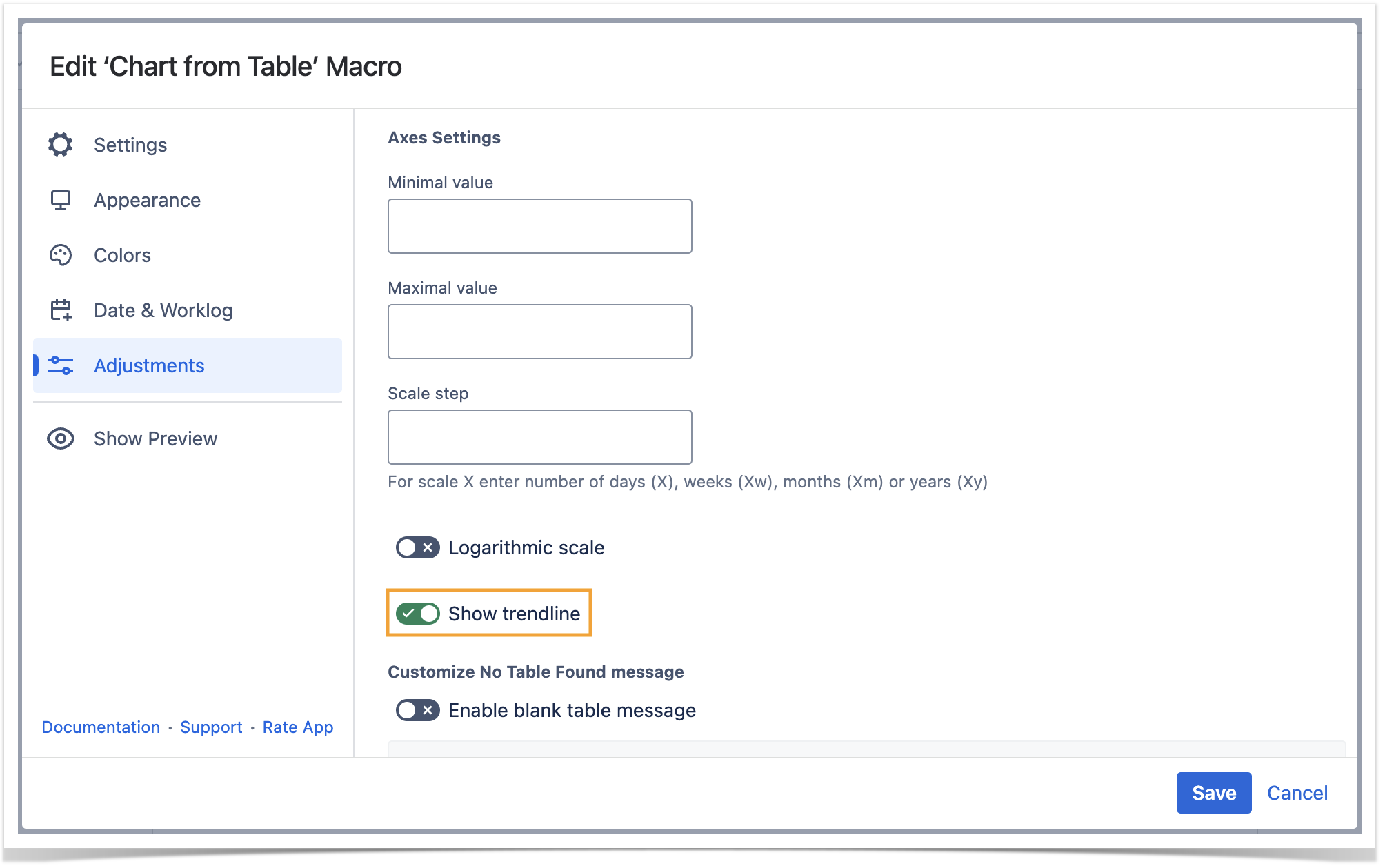The image size is (1385, 868).
Task: Click the Colors palette icon
Action: coord(61,255)
